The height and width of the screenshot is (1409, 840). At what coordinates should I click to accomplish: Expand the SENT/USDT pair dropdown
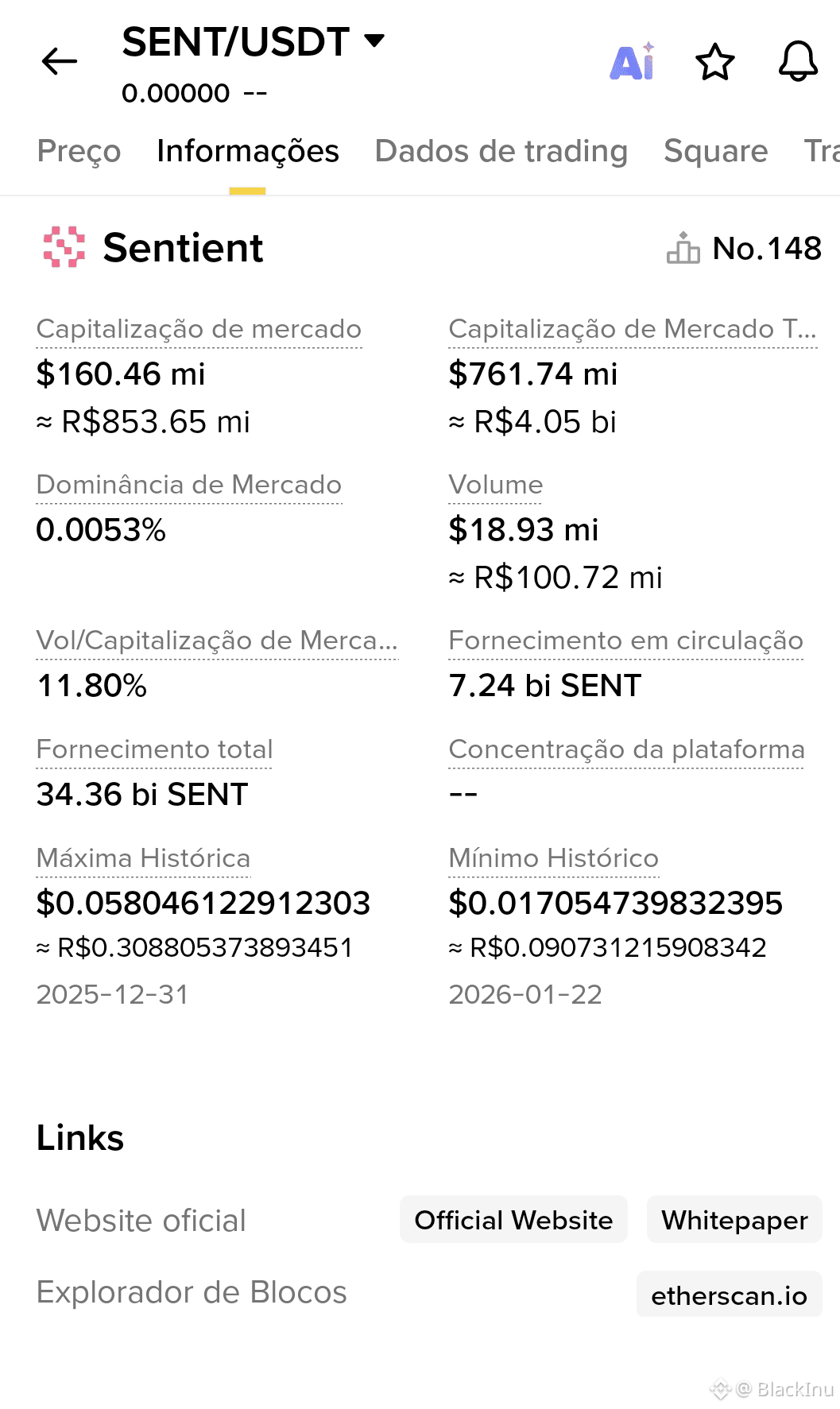[374, 41]
